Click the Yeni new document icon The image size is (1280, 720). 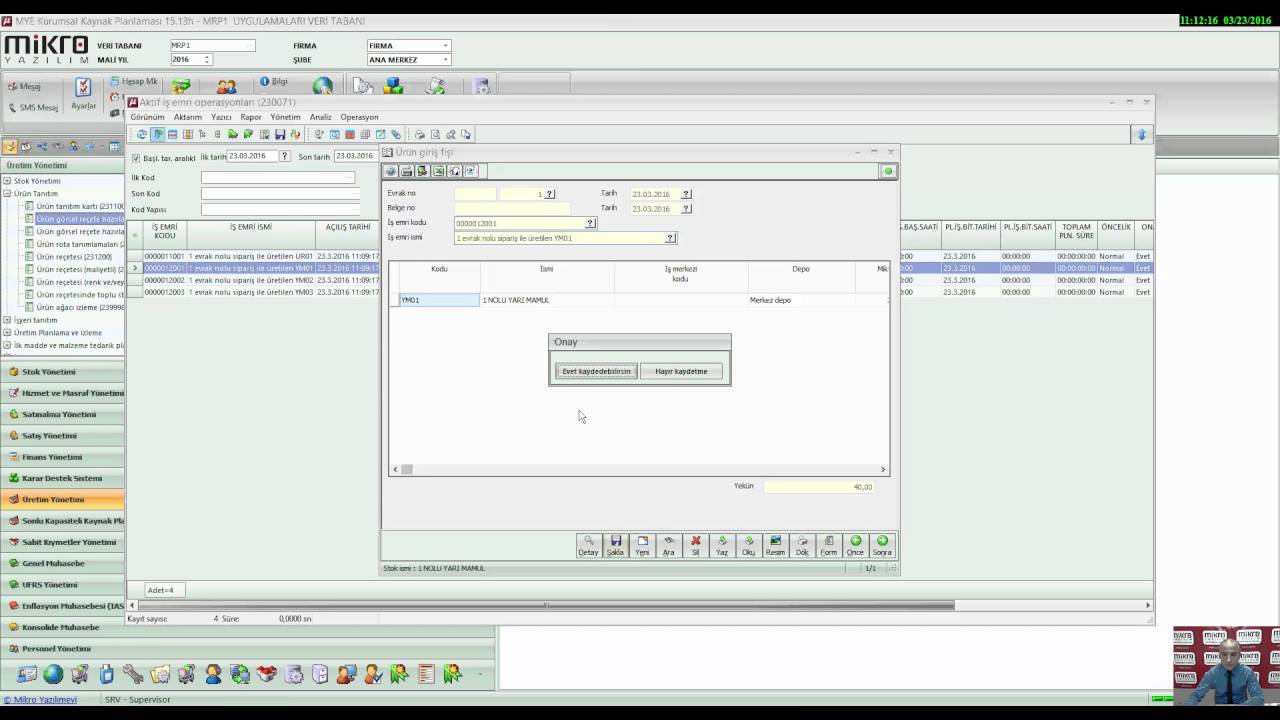(642, 545)
